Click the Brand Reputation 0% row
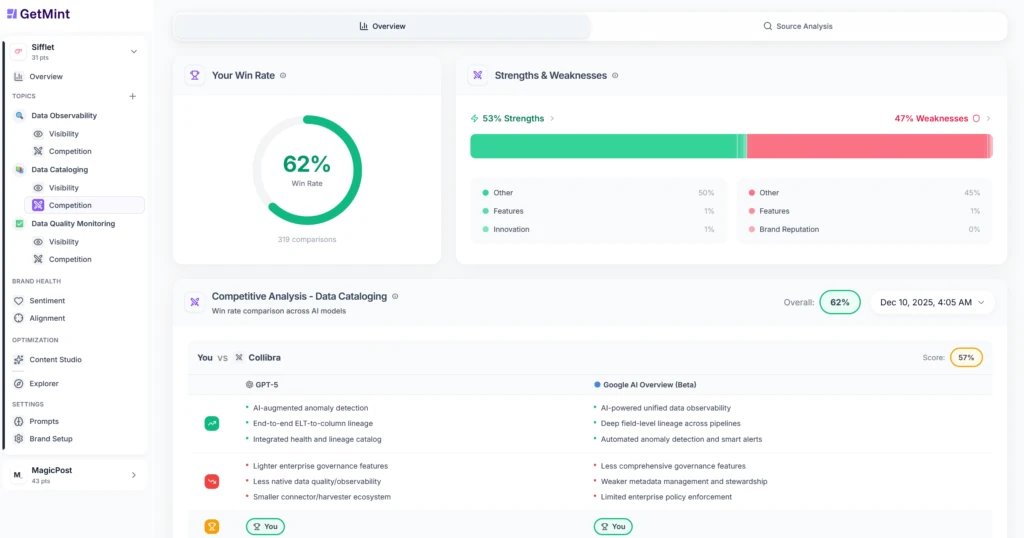Image resolution: width=1024 pixels, height=538 pixels. pos(864,230)
